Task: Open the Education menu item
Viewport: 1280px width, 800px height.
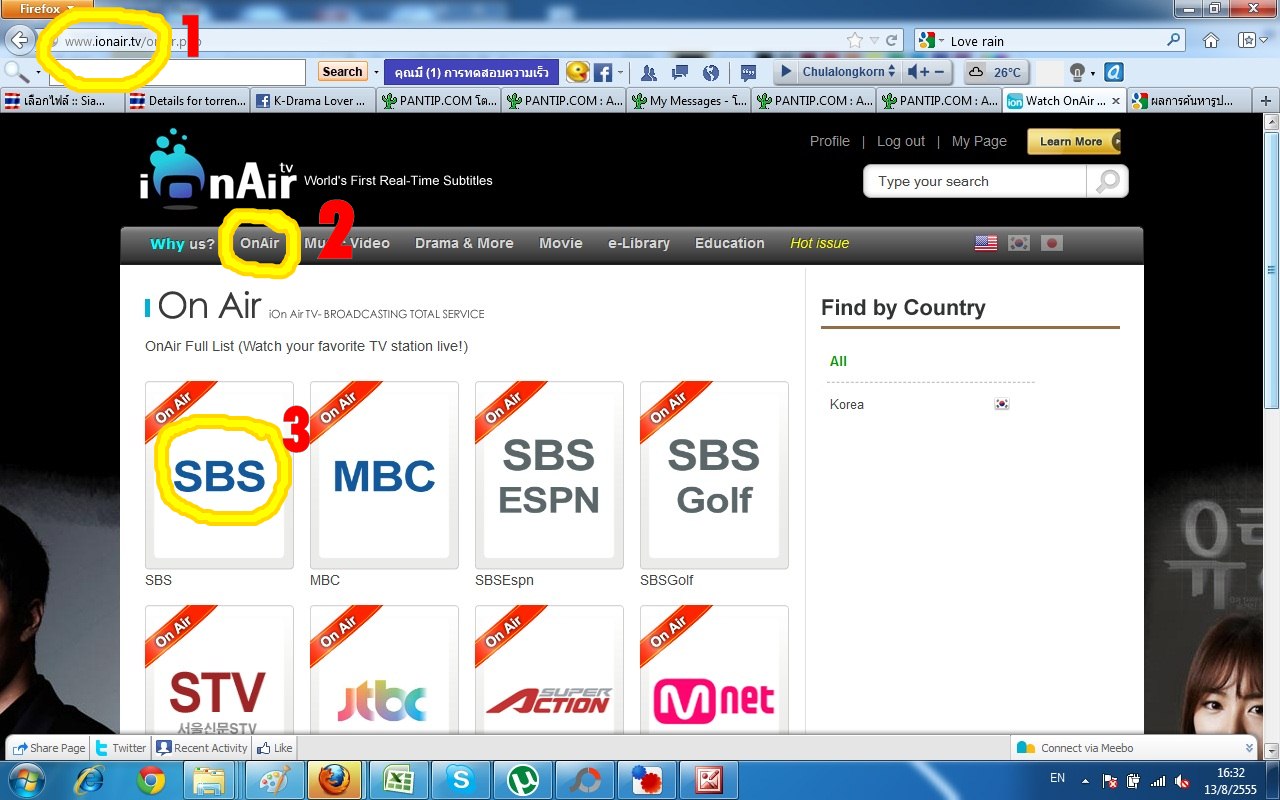Action: [730, 243]
